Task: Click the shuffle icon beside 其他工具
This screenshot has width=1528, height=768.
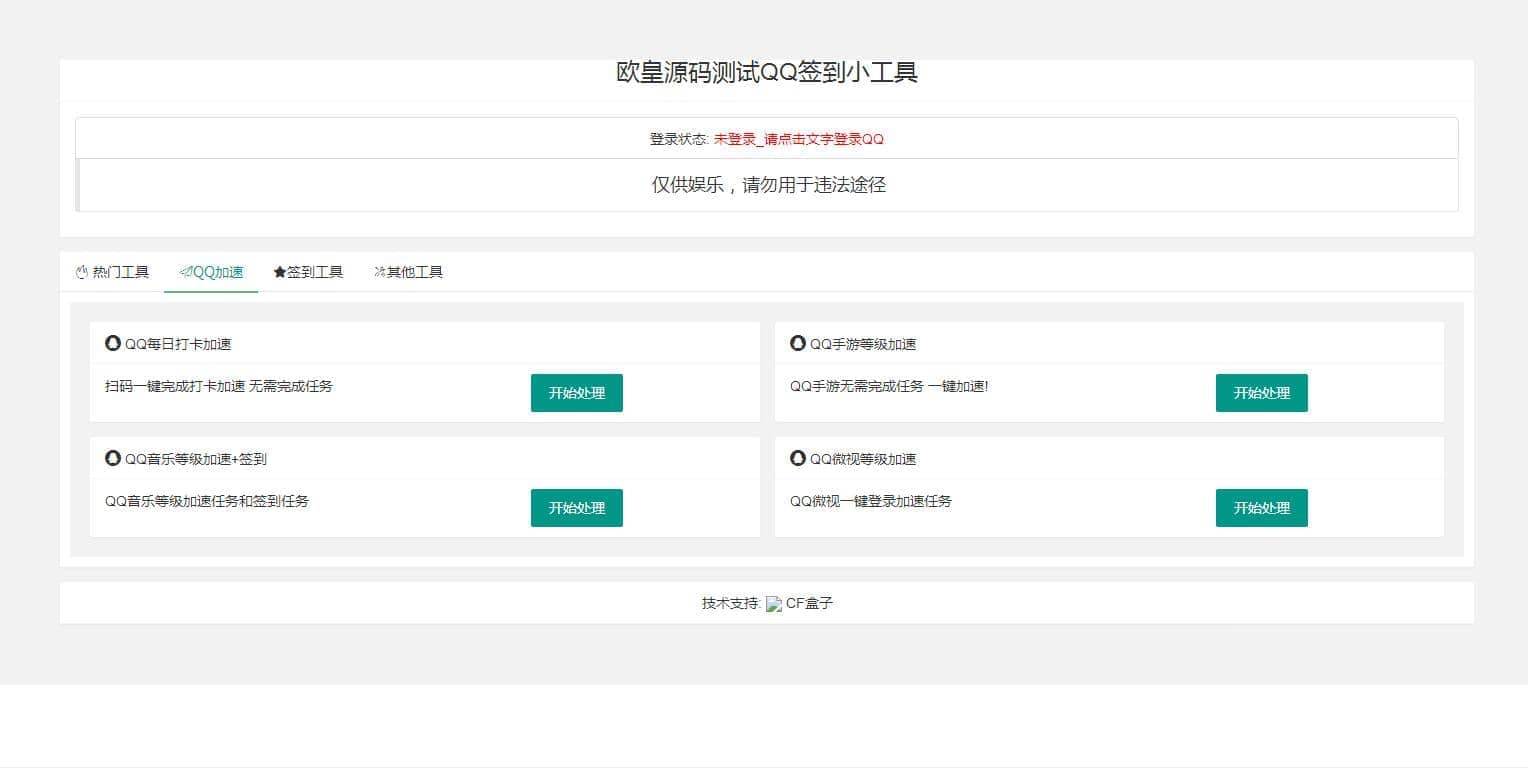Action: [x=379, y=272]
